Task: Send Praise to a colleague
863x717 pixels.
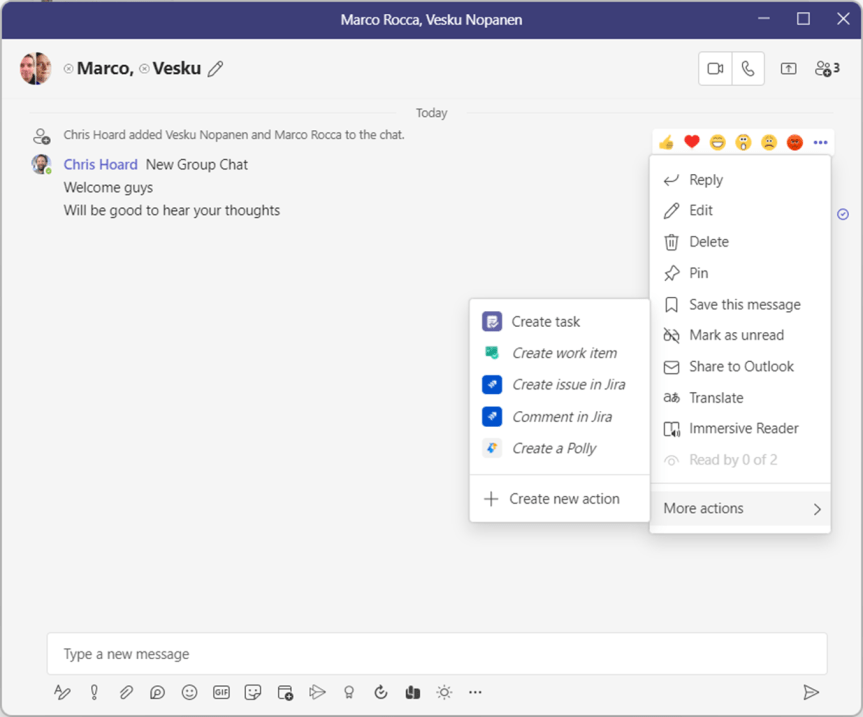Action: pos(348,692)
